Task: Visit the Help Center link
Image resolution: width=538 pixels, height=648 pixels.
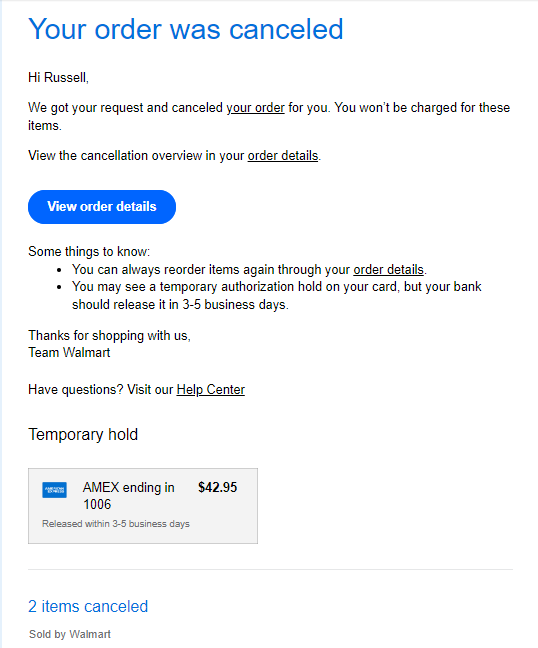Action: [x=211, y=389]
